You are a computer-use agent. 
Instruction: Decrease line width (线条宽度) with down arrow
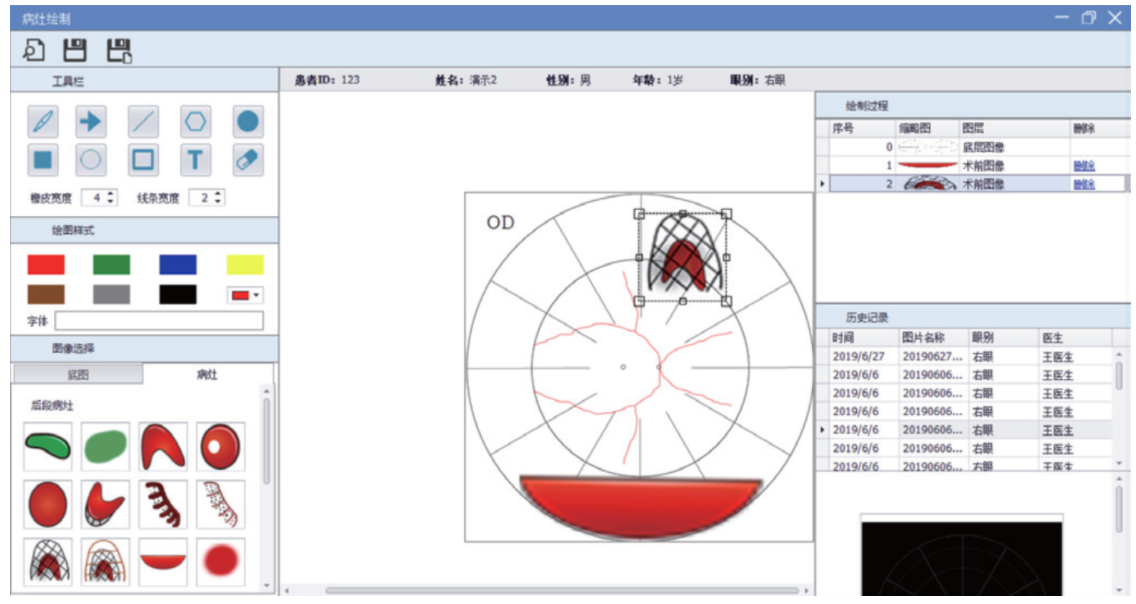coord(218,201)
